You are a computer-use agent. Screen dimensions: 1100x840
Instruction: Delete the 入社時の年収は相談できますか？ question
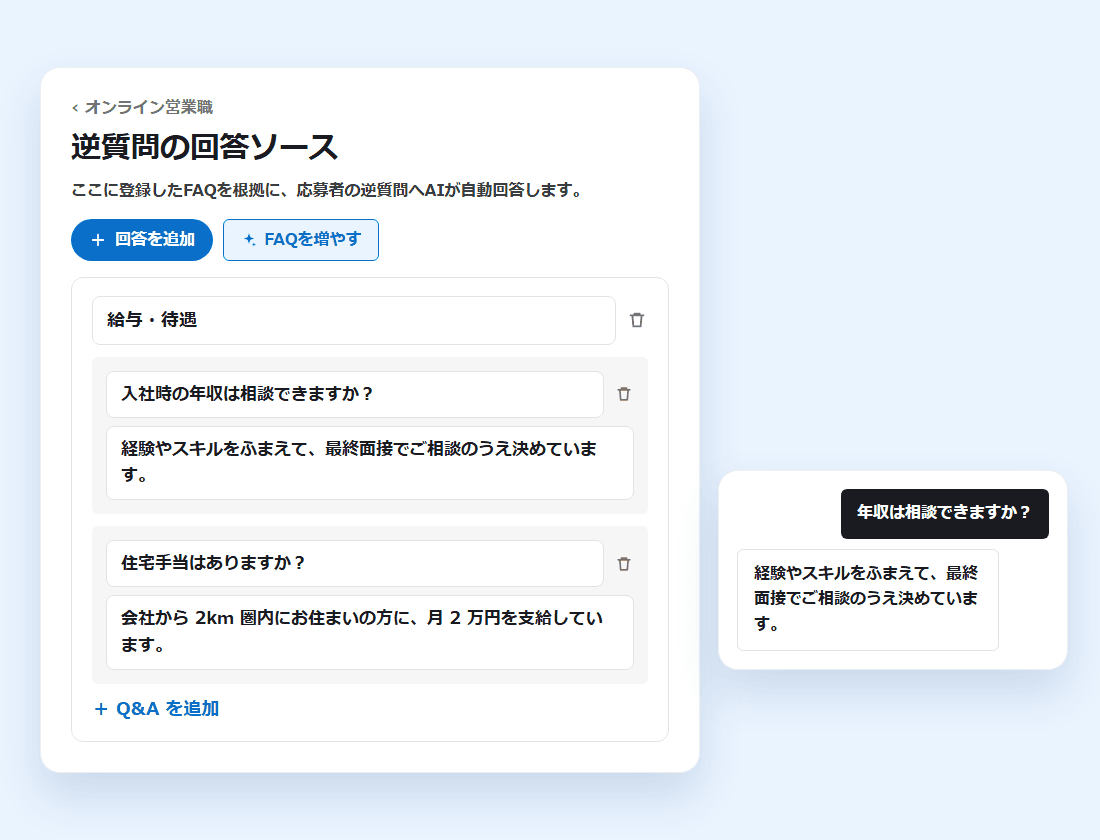tap(624, 394)
